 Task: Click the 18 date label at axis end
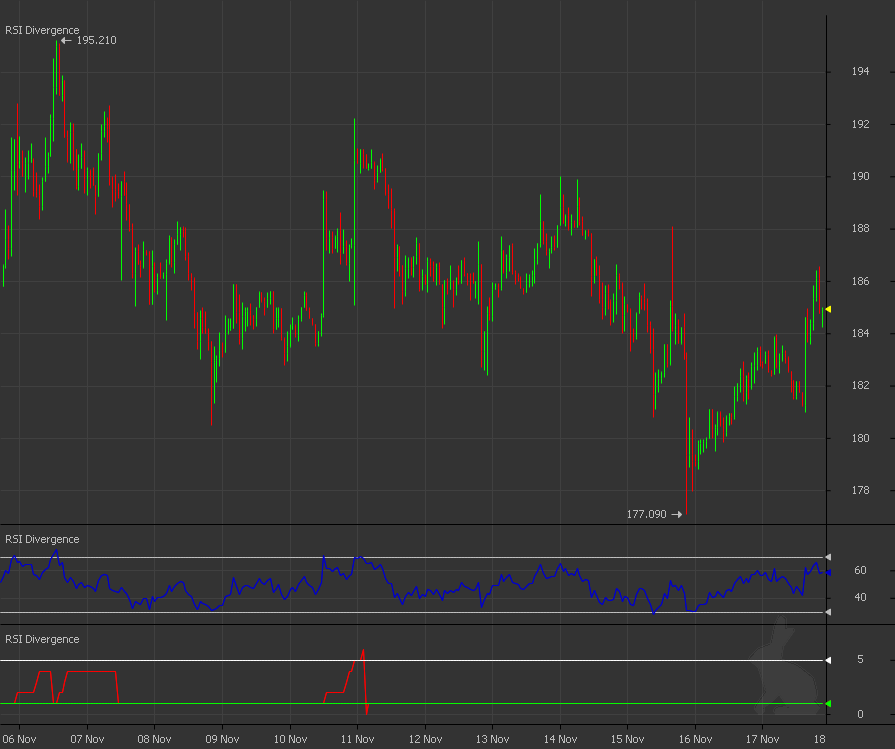pyautogui.click(x=819, y=739)
